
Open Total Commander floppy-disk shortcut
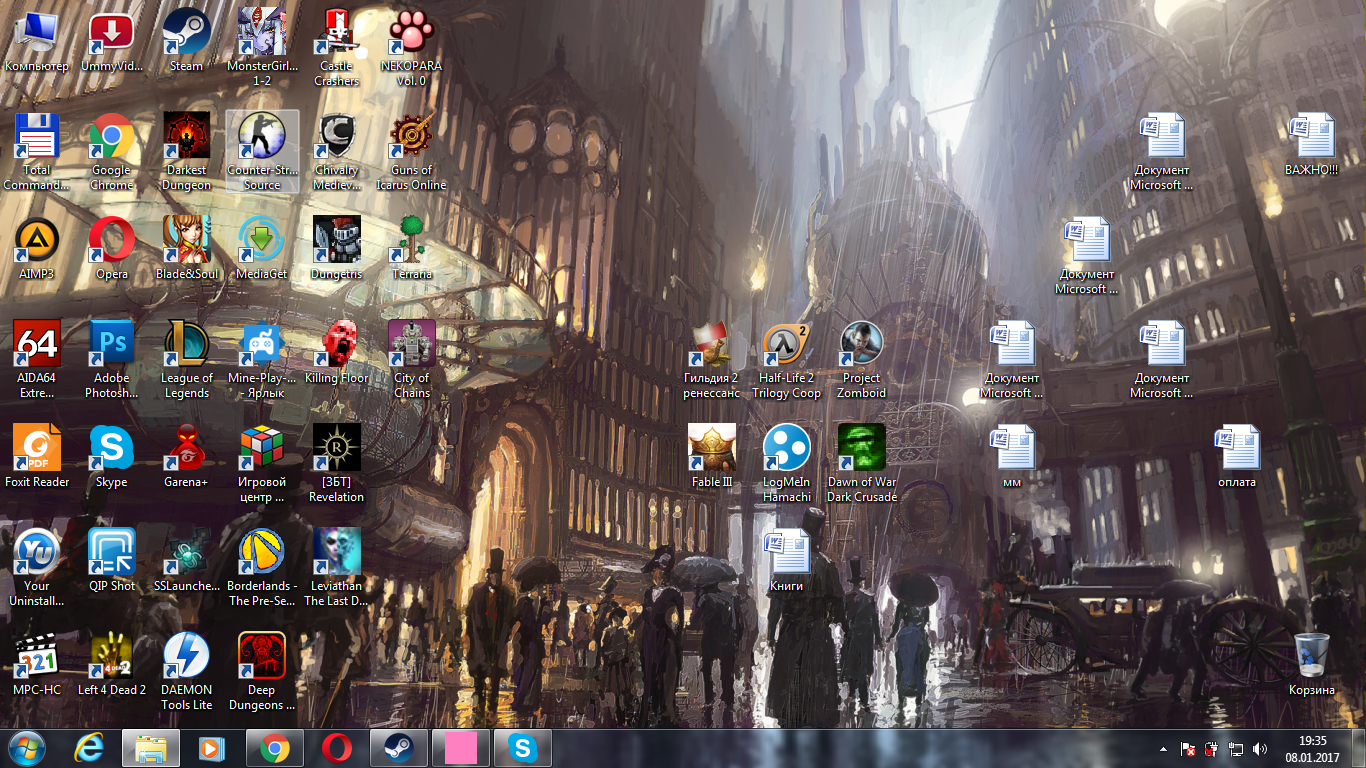click(x=37, y=153)
